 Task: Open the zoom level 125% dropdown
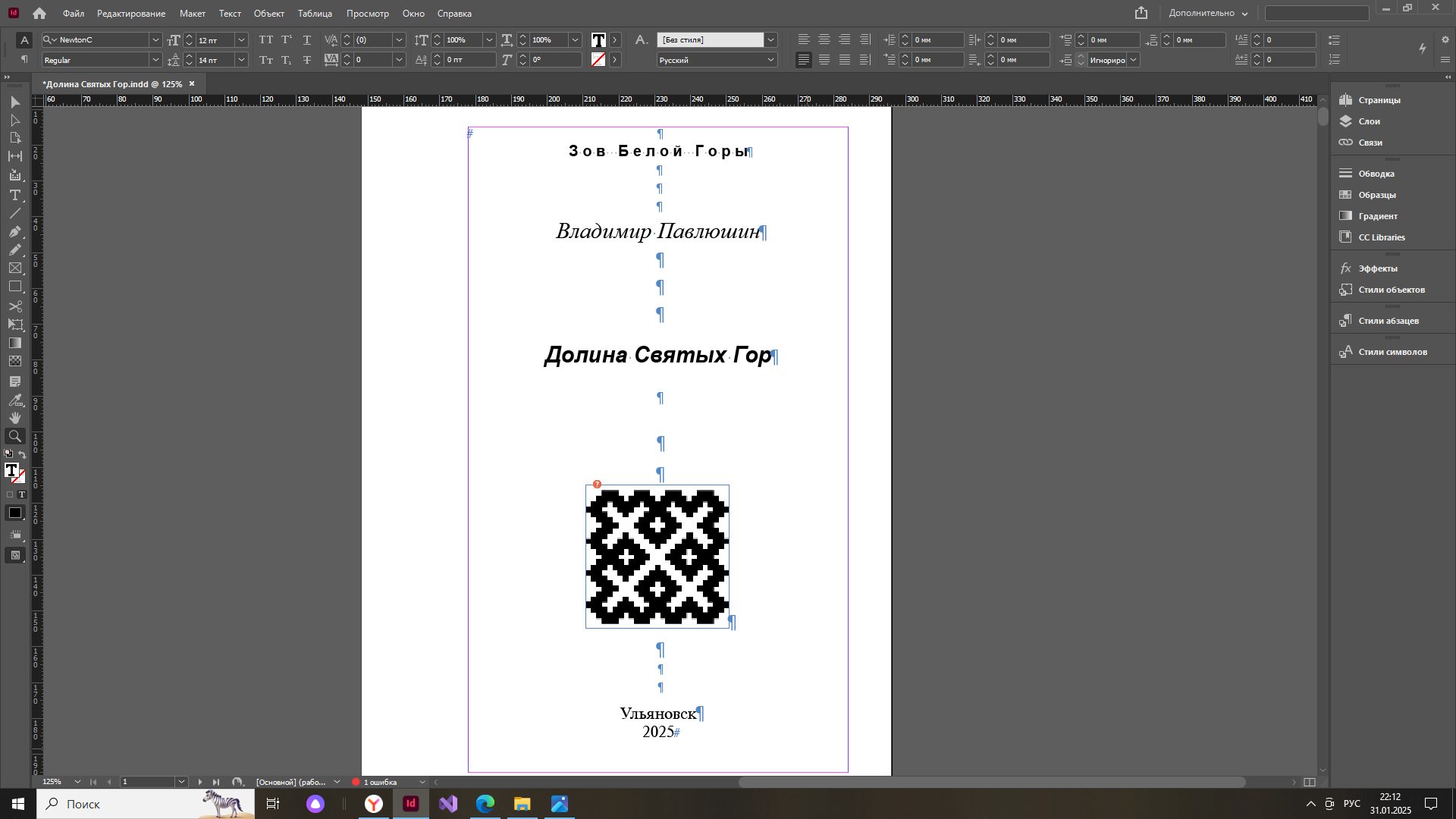coord(77,782)
